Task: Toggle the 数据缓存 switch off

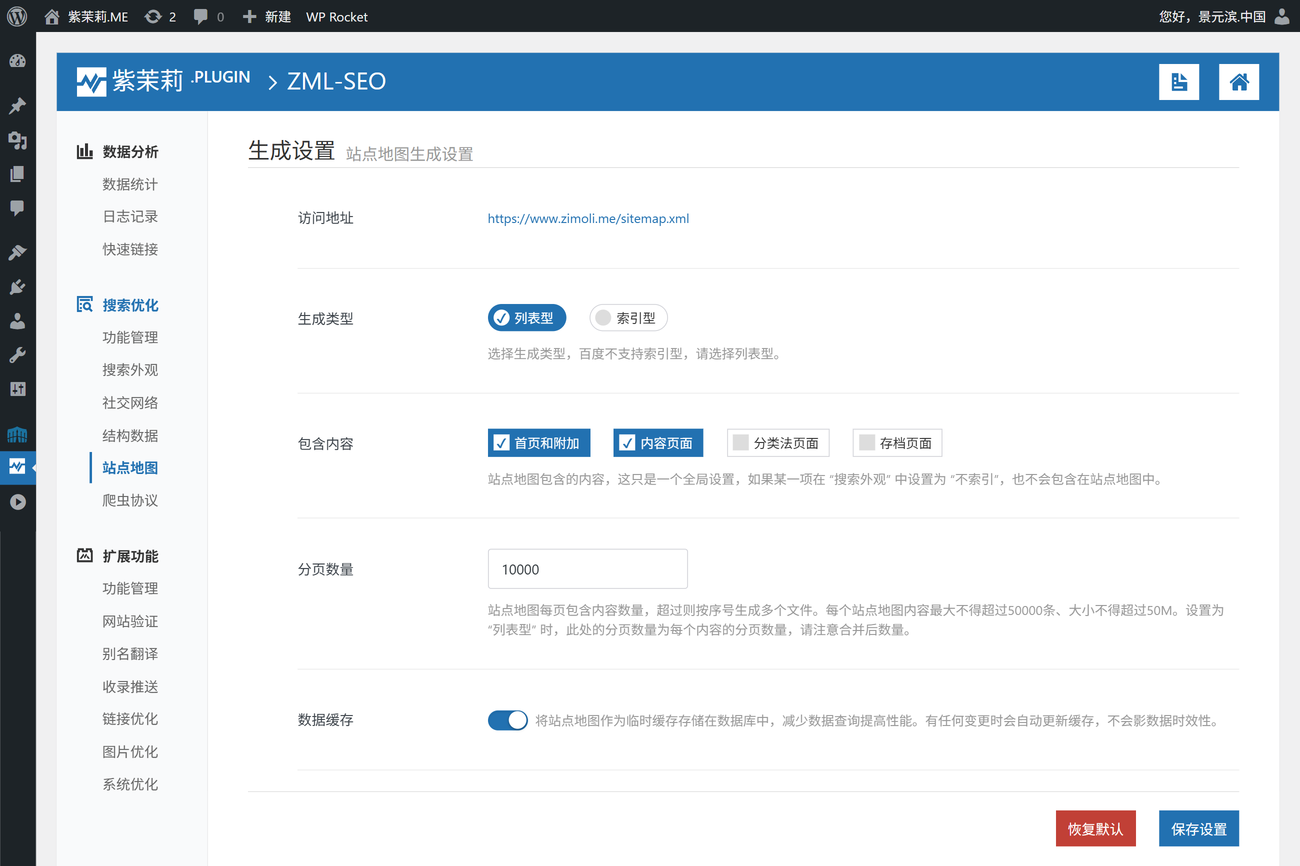Action: click(x=508, y=720)
